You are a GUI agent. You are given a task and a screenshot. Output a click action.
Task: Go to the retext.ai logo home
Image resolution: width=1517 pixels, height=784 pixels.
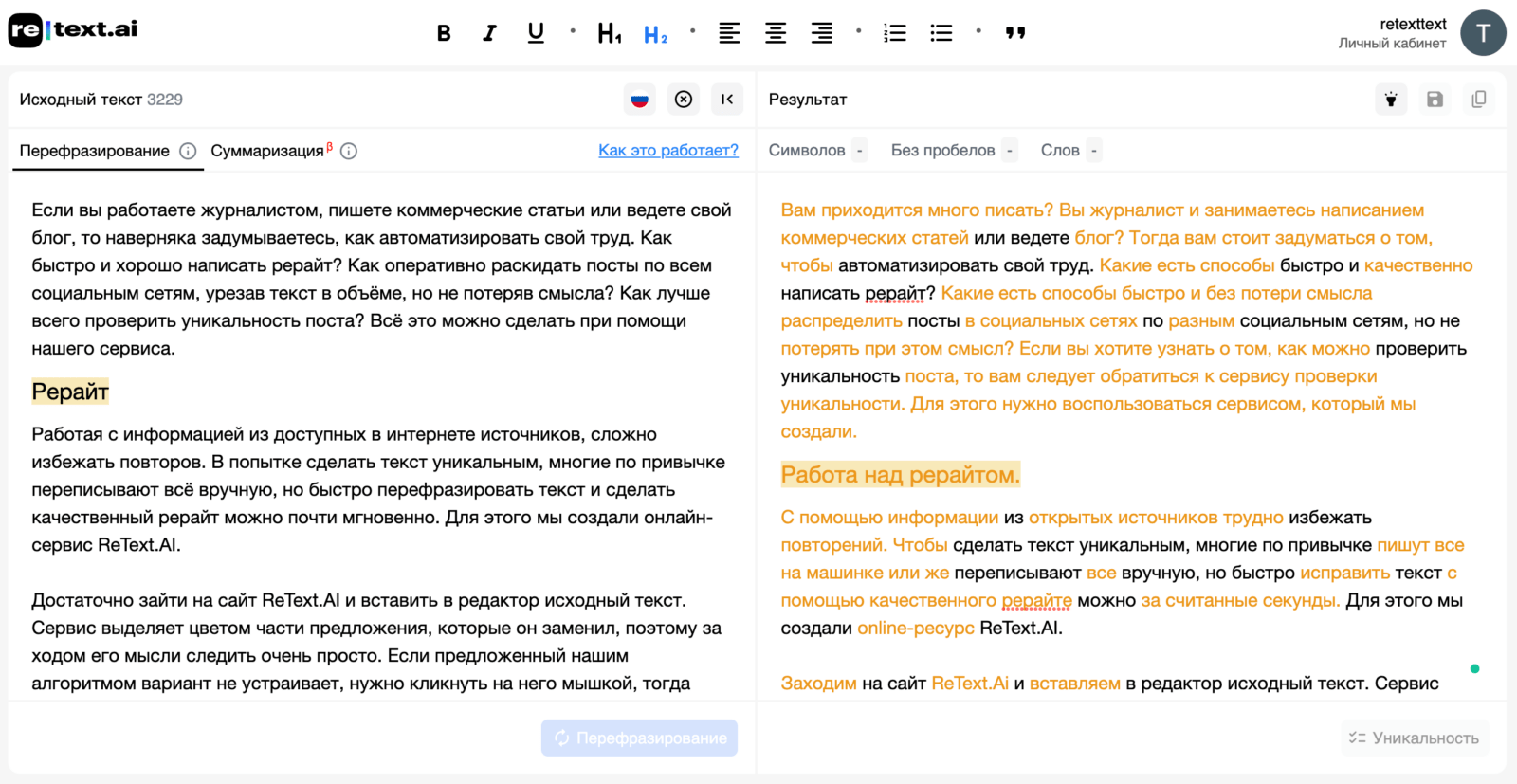pos(73,30)
